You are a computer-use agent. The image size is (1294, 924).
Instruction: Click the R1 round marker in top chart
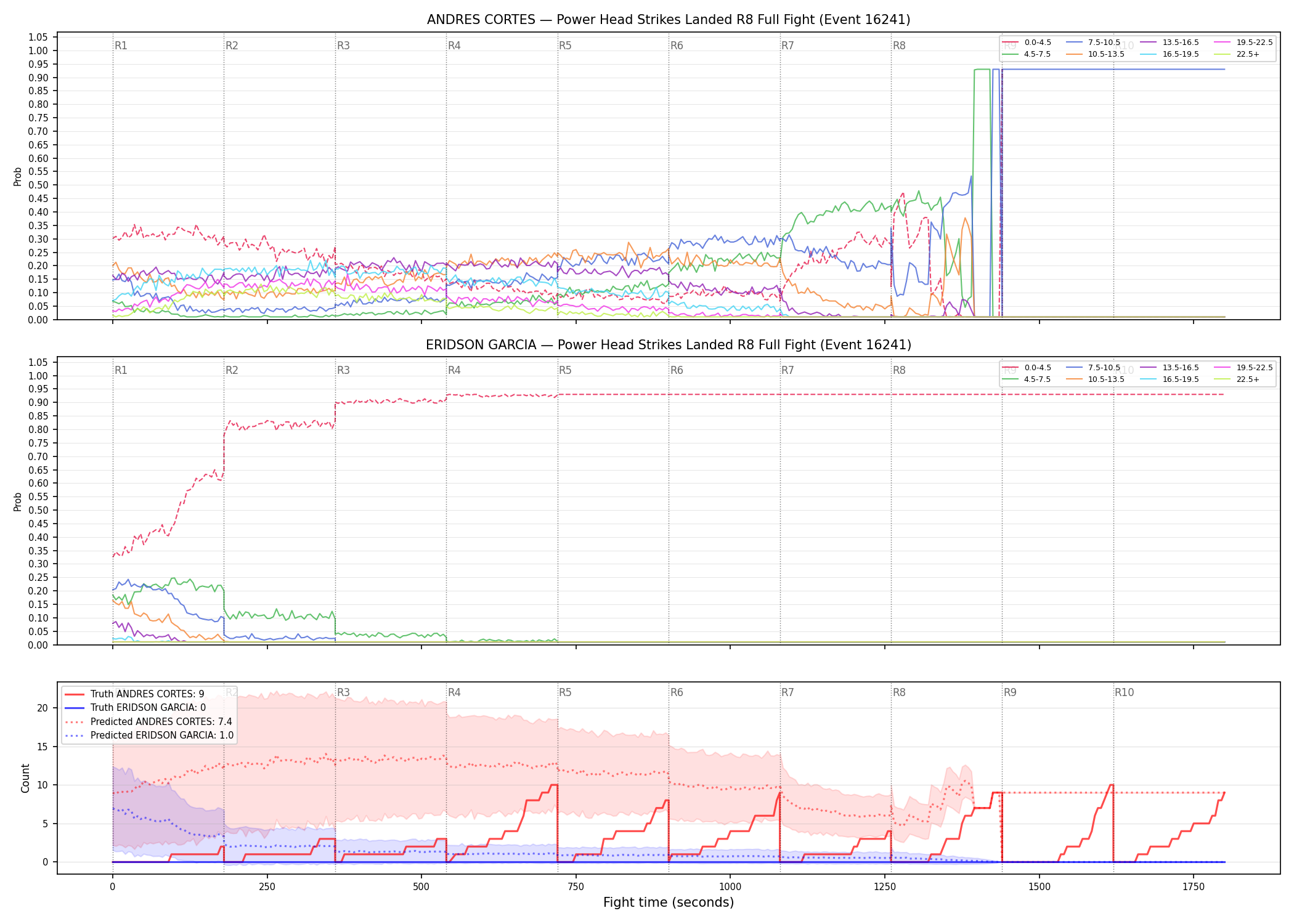[121, 46]
